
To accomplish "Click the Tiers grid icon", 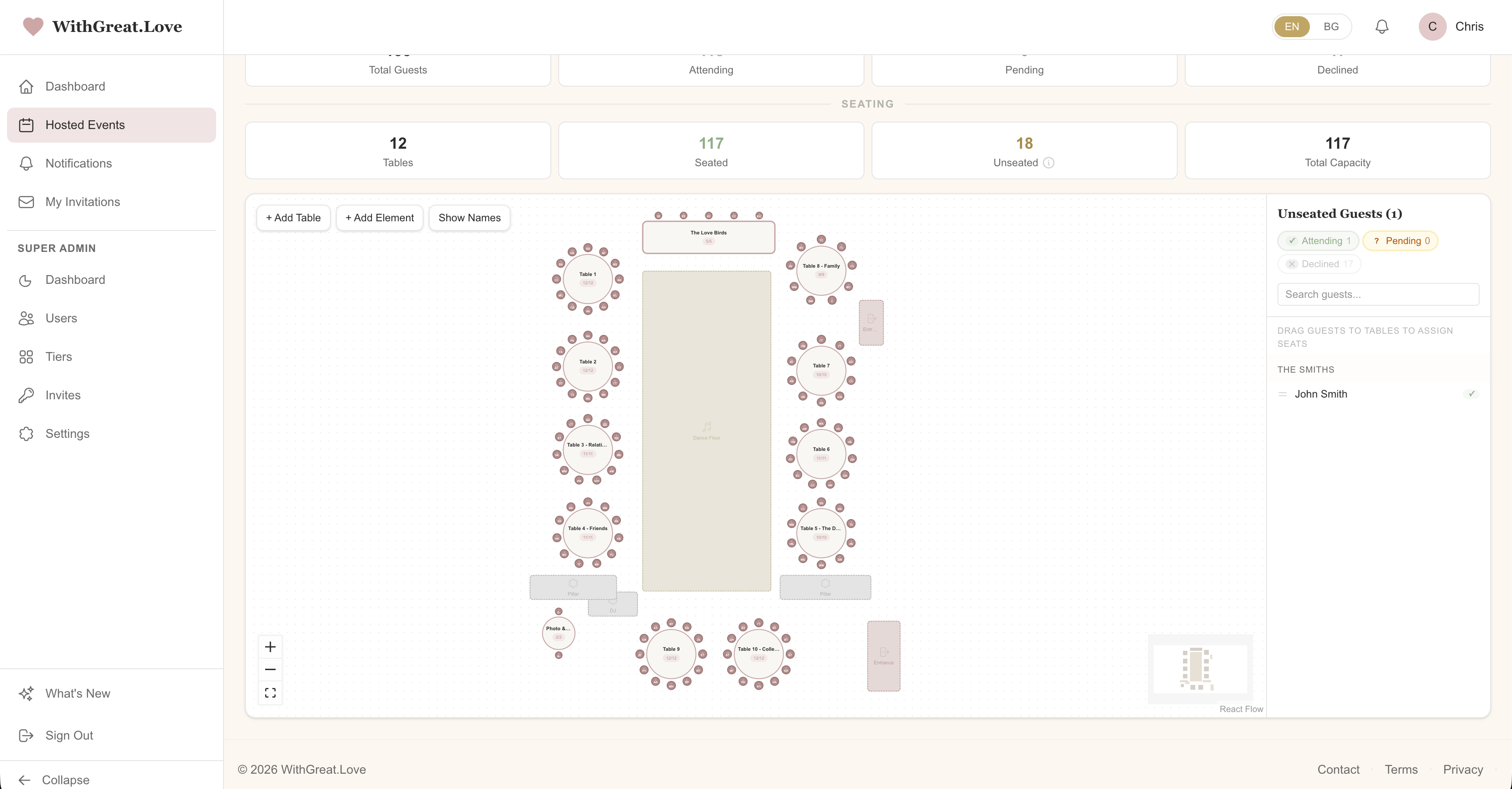I will tap(26, 356).
